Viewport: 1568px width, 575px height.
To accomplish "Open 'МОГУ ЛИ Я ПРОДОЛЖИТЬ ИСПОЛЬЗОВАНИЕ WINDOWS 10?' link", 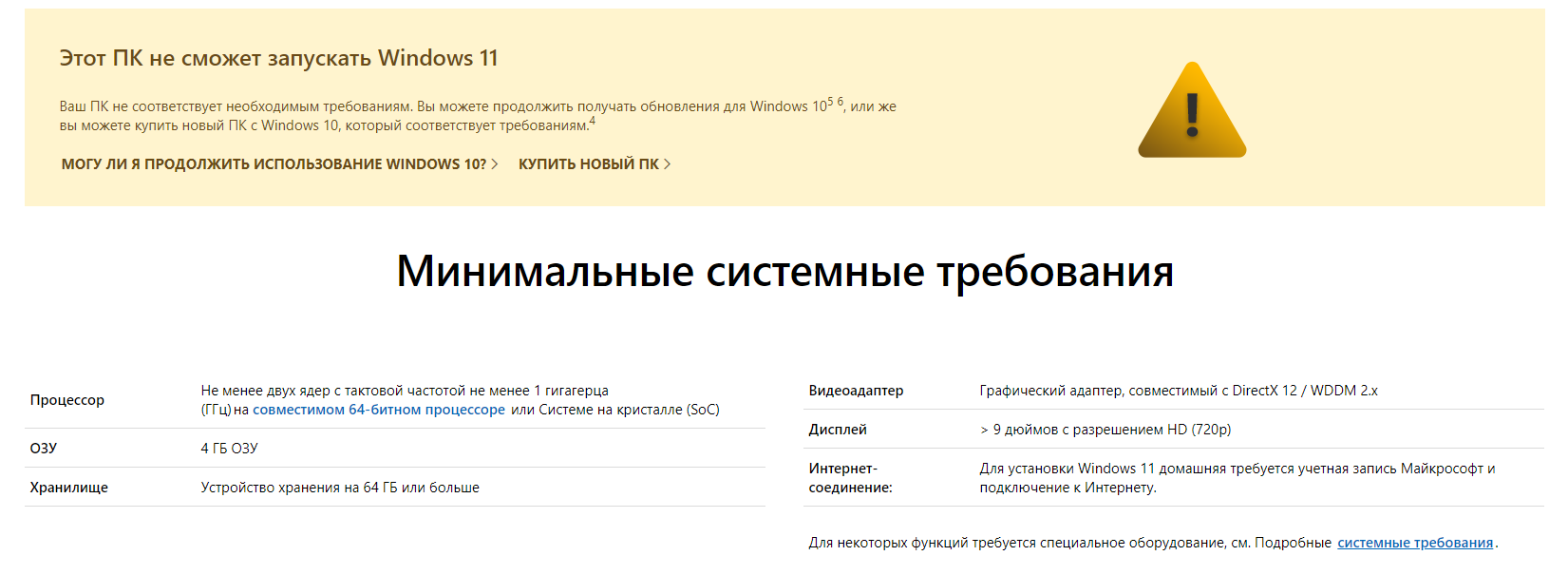I will click(280, 164).
